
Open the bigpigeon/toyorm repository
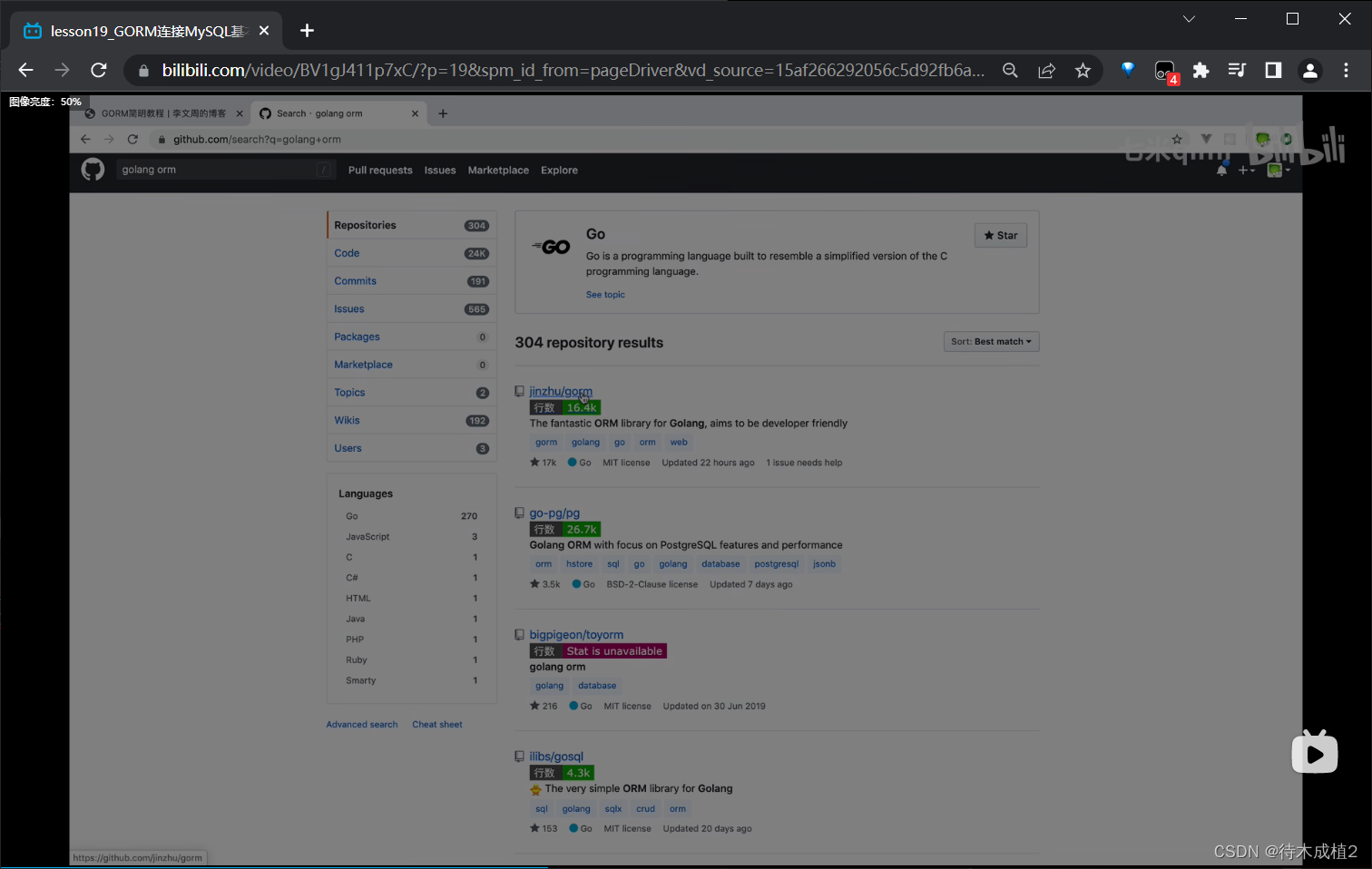576,635
